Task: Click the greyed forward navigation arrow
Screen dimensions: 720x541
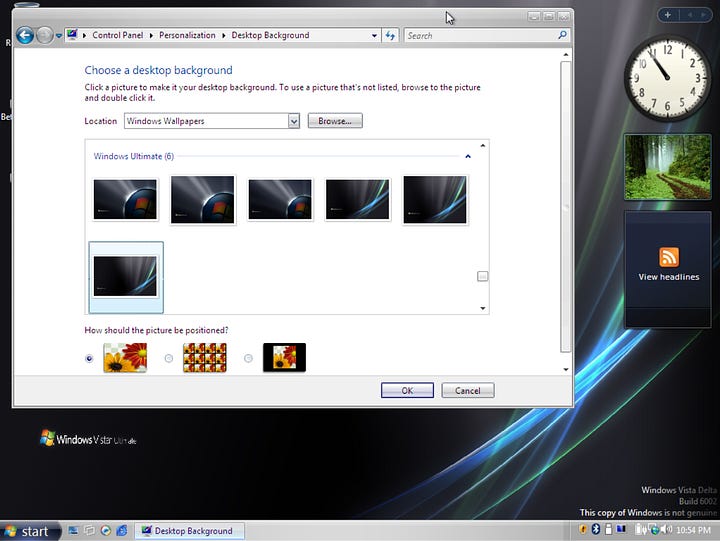Action: tap(45, 35)
